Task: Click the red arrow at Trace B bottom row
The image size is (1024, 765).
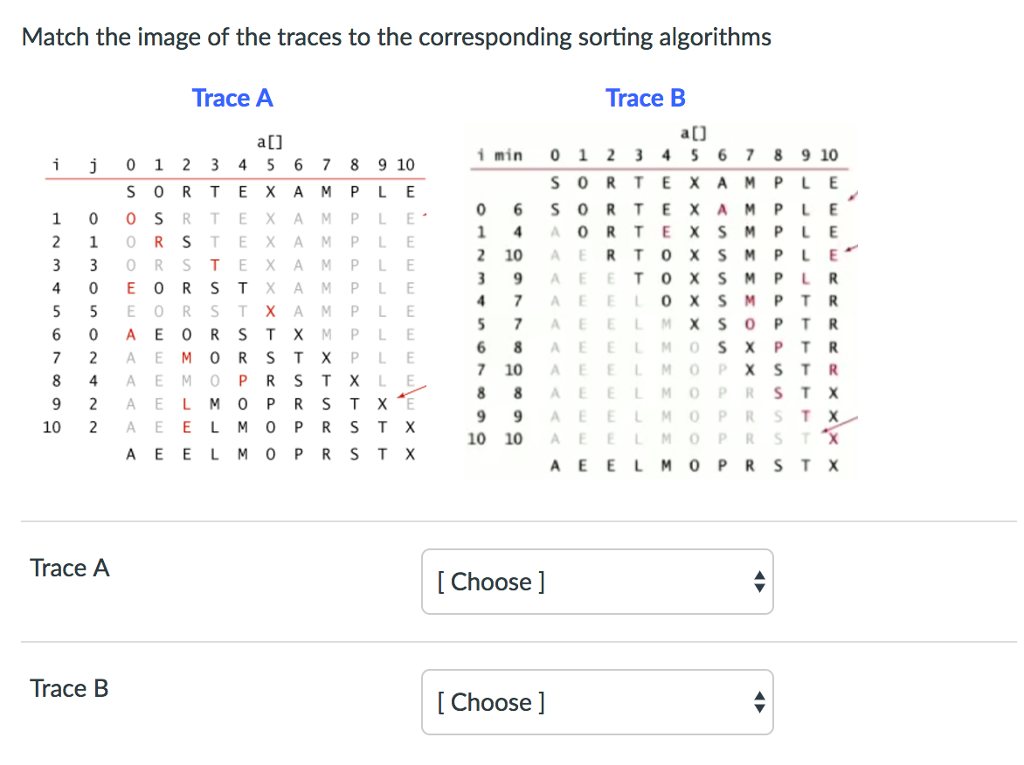Action: 840,424
